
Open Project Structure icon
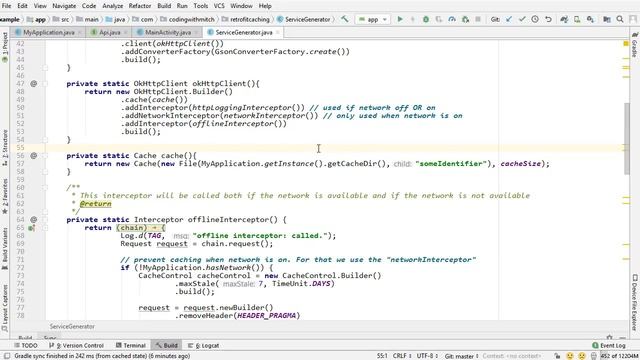(607, 19)
